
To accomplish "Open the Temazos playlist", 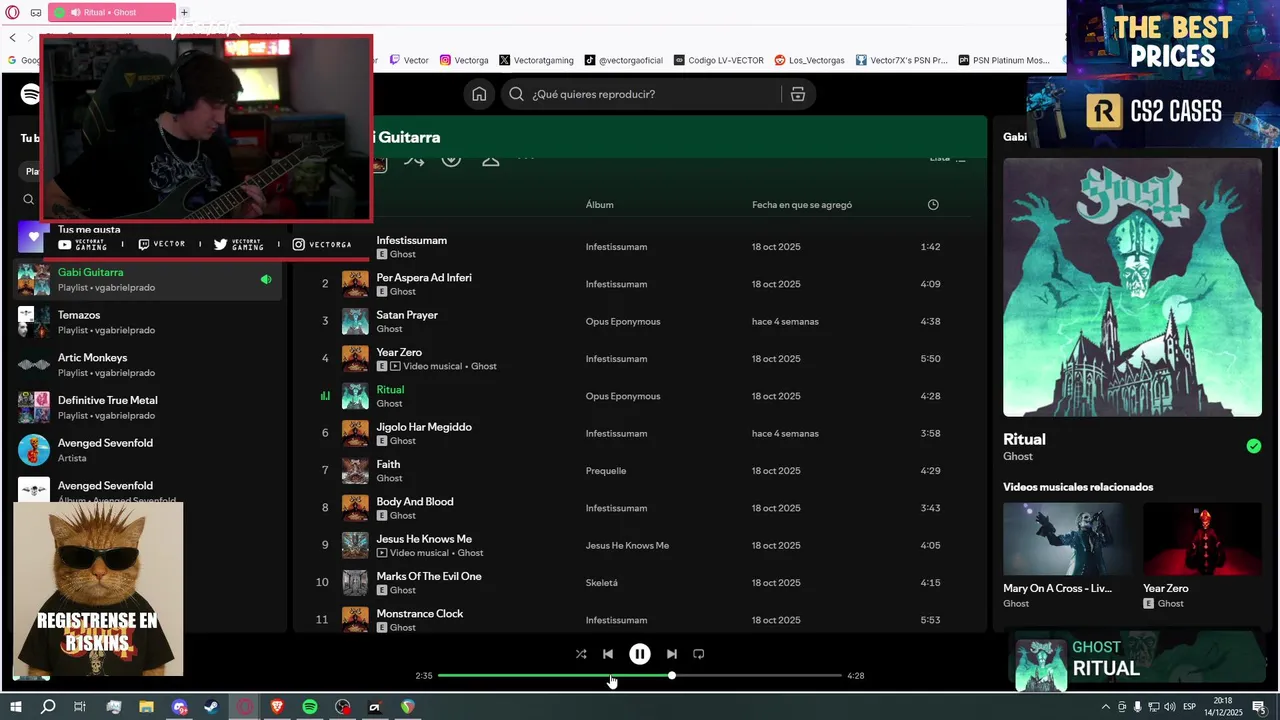I will click(x=147, y=322).
